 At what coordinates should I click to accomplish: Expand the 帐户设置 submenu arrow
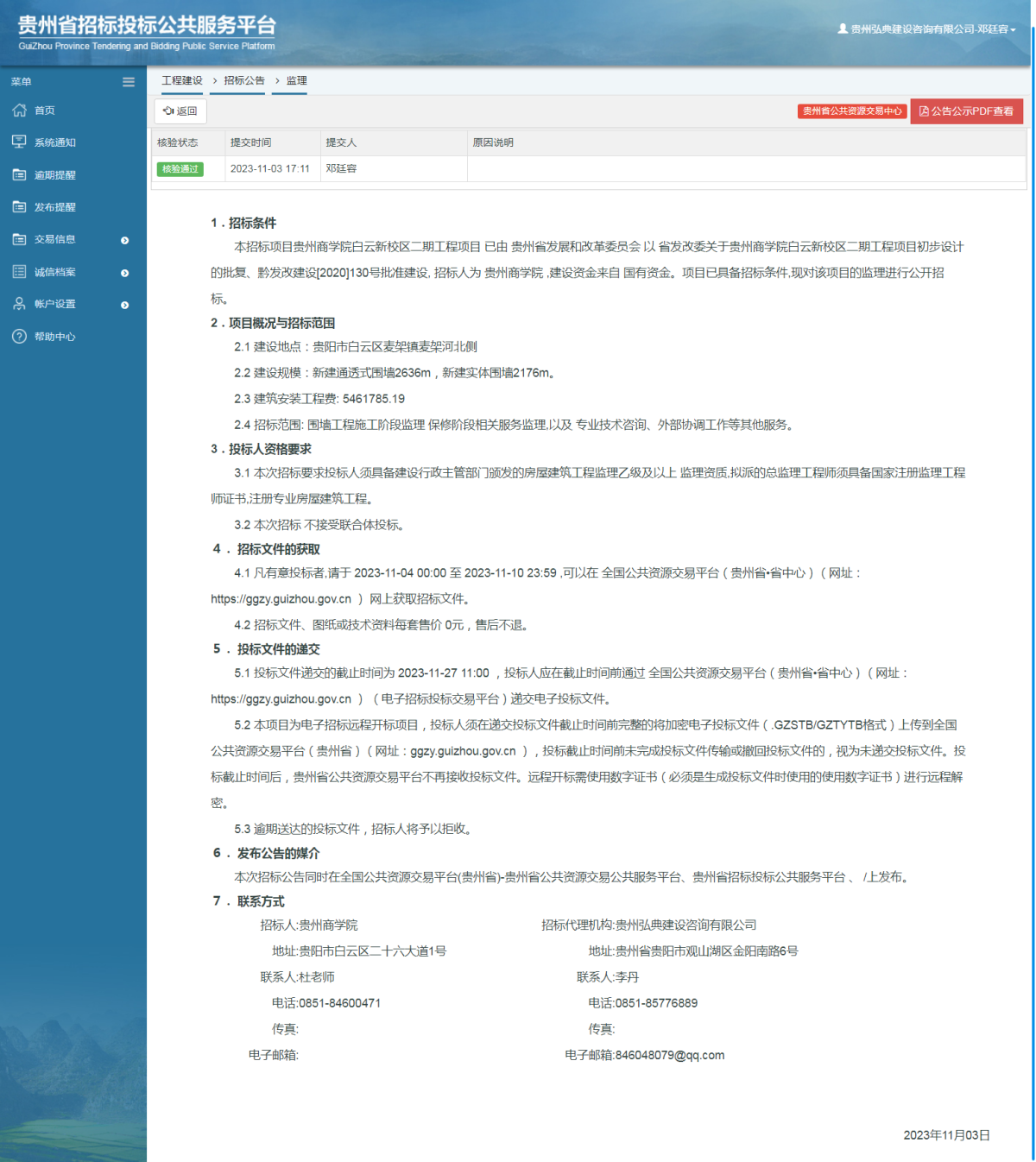point(125,305)
